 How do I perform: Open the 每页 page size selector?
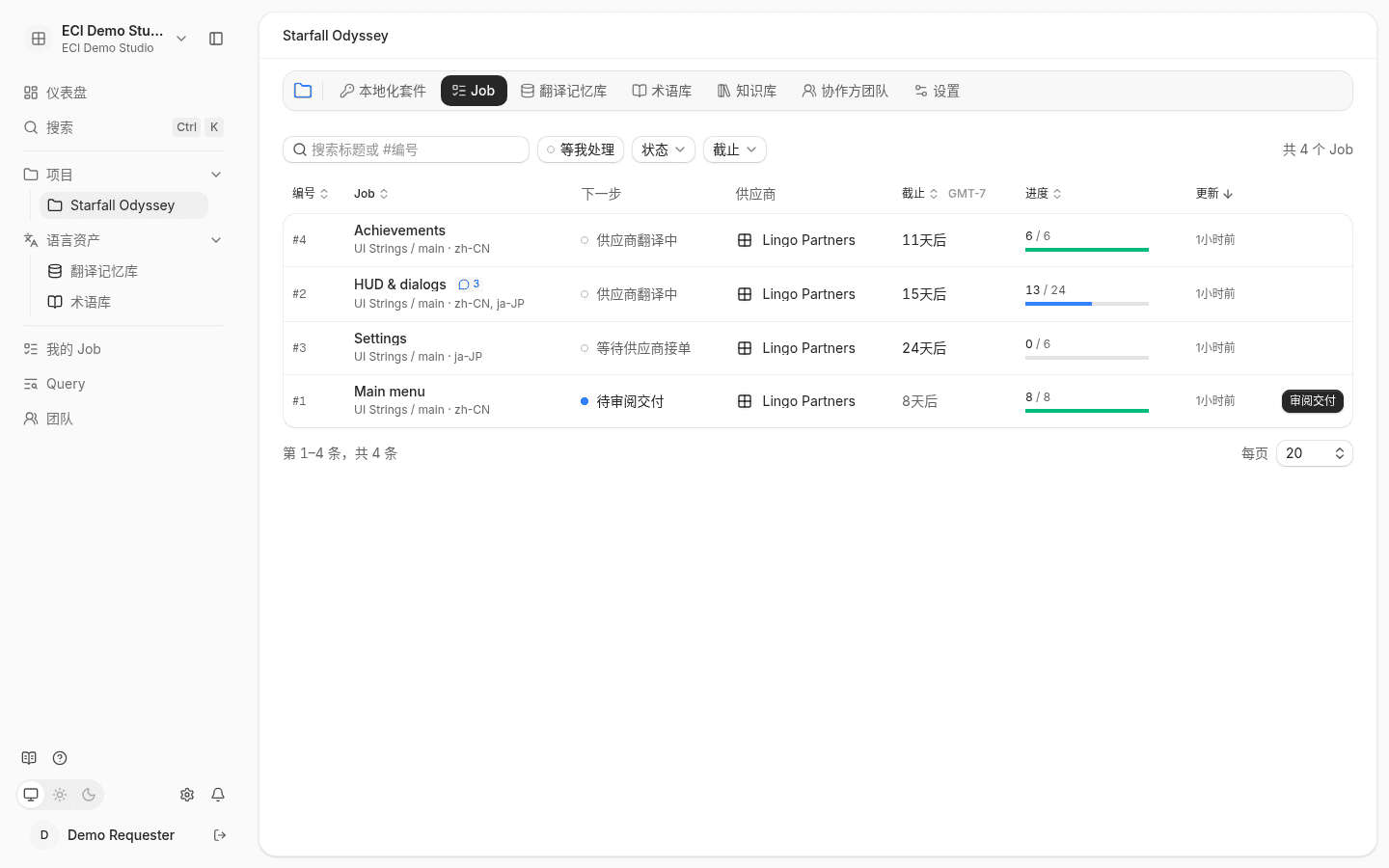point(1315,453)
